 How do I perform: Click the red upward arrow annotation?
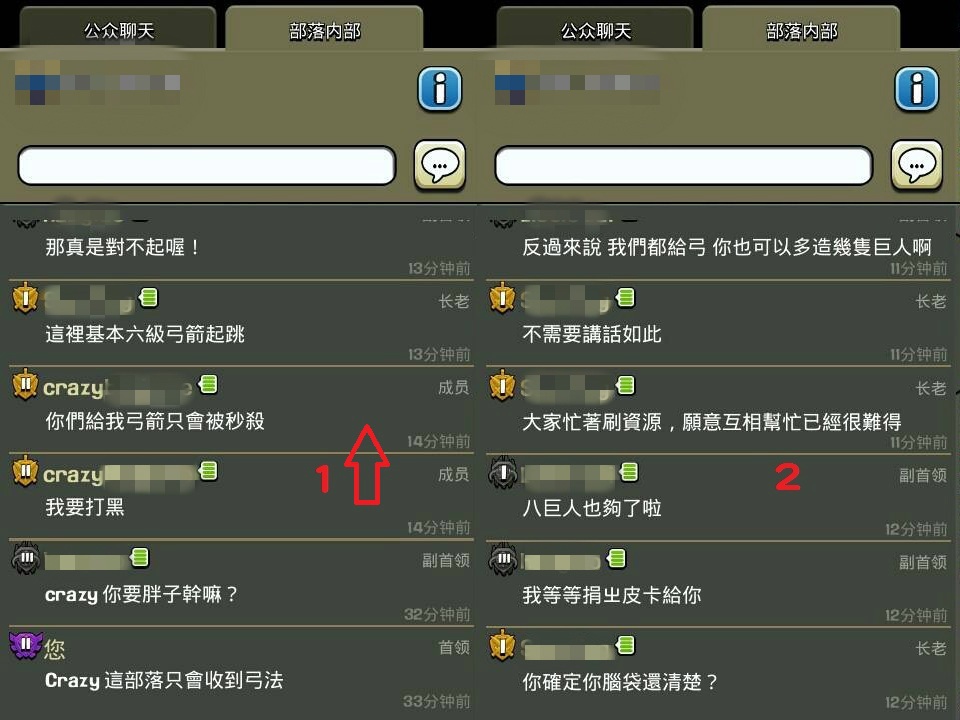pos(367,465)
